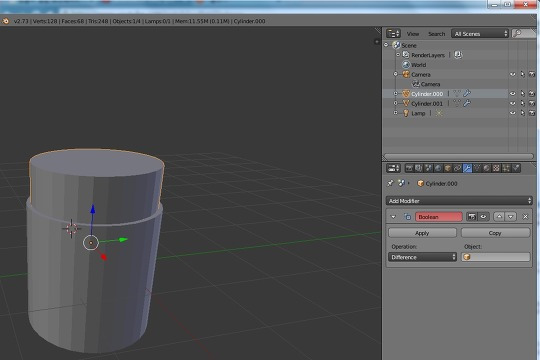The height and width of the screenshot is (360, 540).
Task: Open the Constraints properties tab
Action: pos(457,168)
